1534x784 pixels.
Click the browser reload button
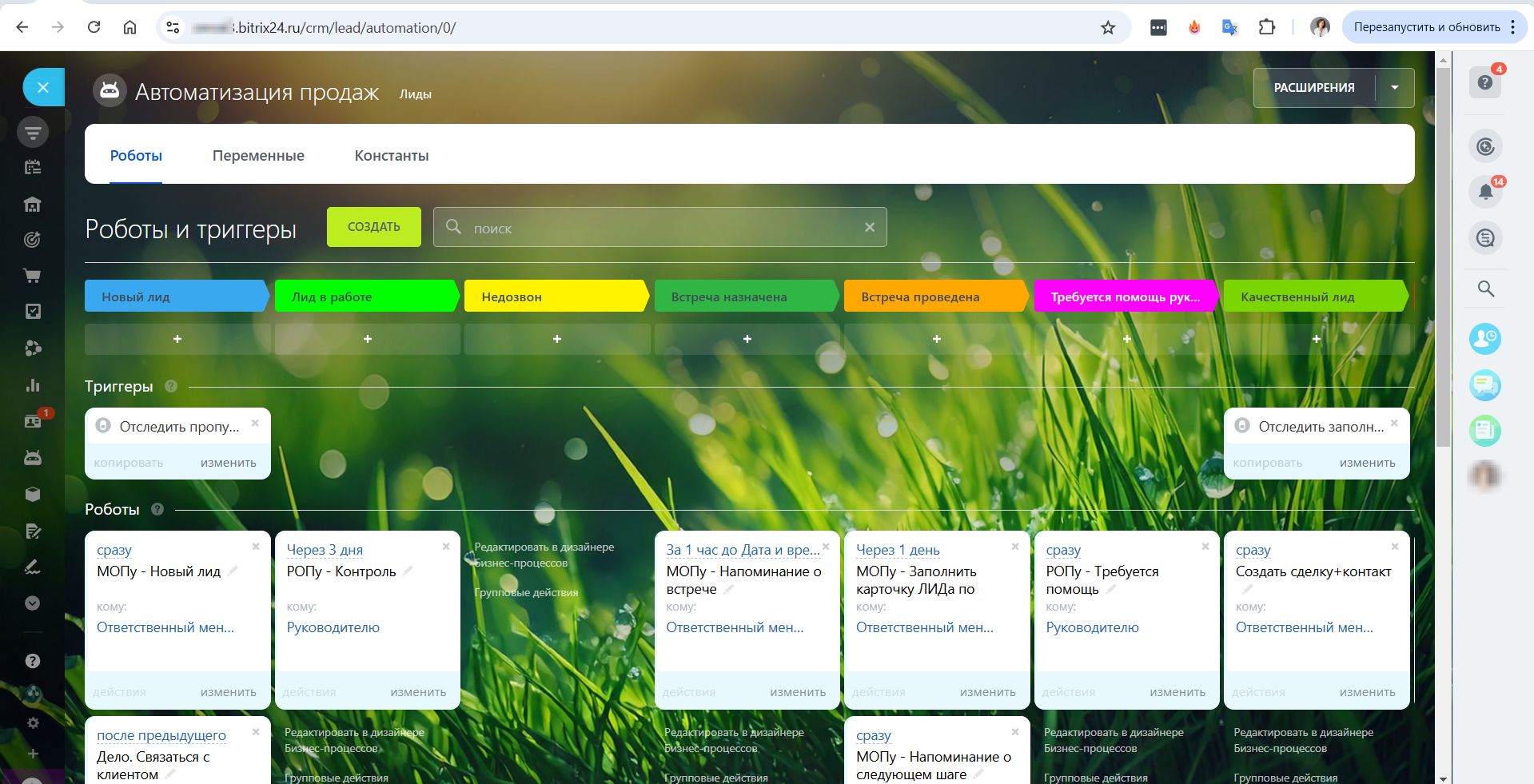94,27
